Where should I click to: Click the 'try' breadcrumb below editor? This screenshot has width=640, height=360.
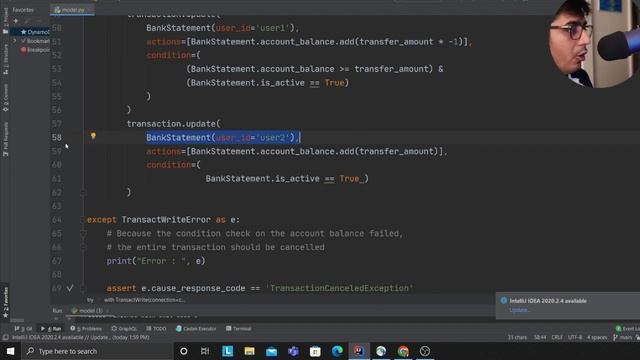(x=90, y=300)
